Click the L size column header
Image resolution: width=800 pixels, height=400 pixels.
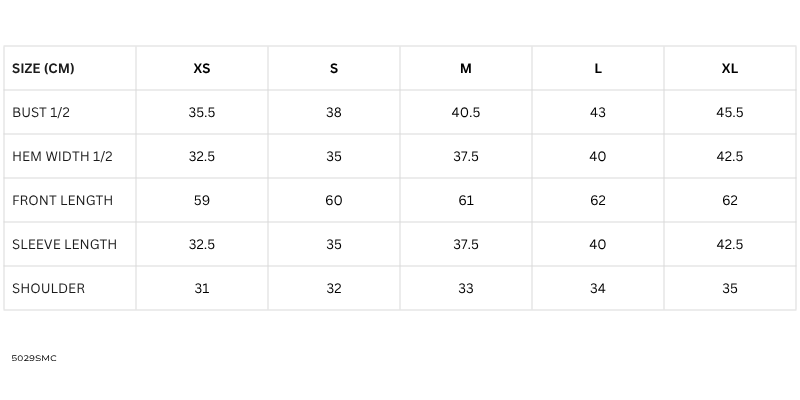click(x=598, y=69)
